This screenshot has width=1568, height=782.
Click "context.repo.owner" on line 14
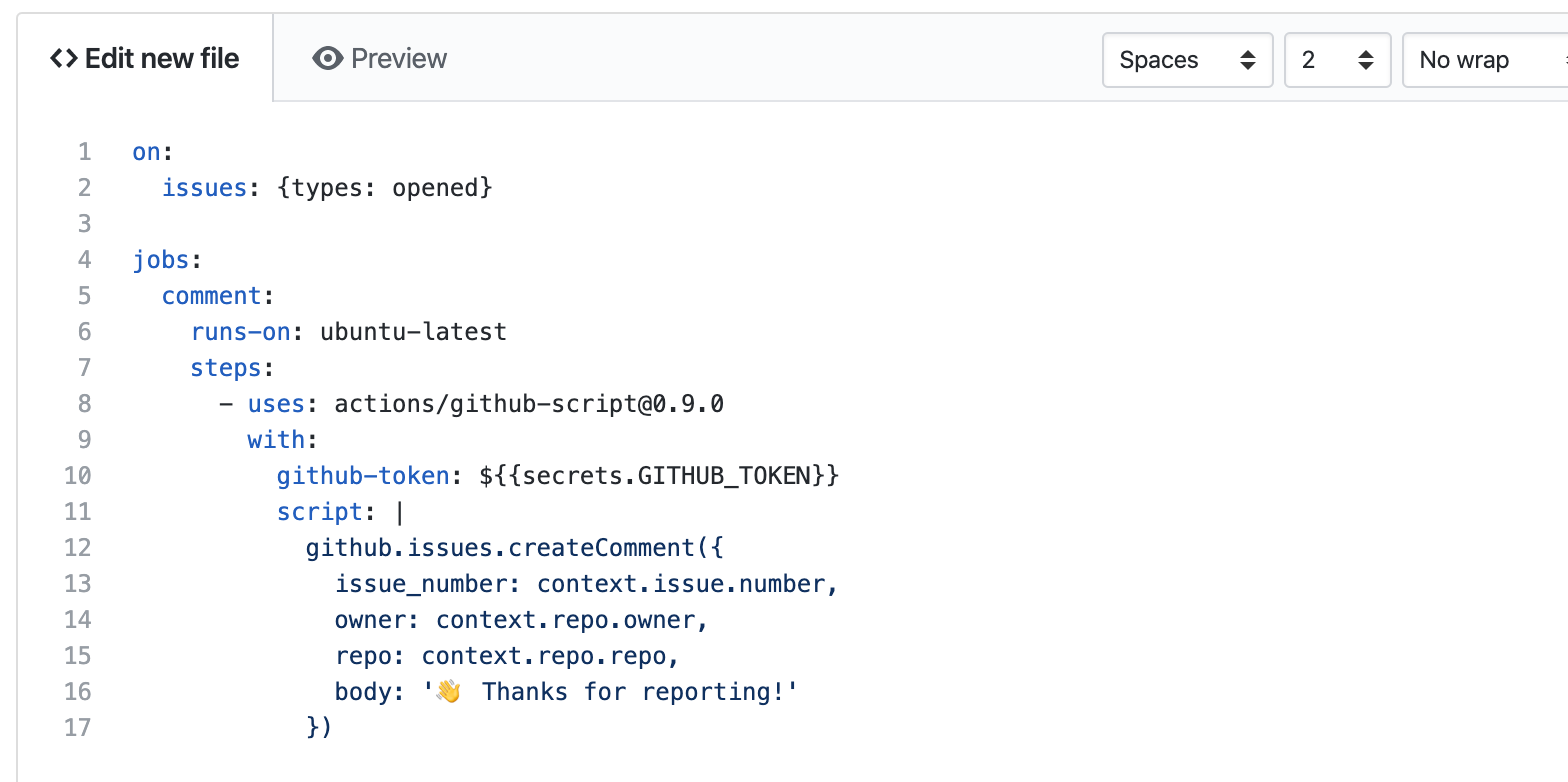[565, 620]
